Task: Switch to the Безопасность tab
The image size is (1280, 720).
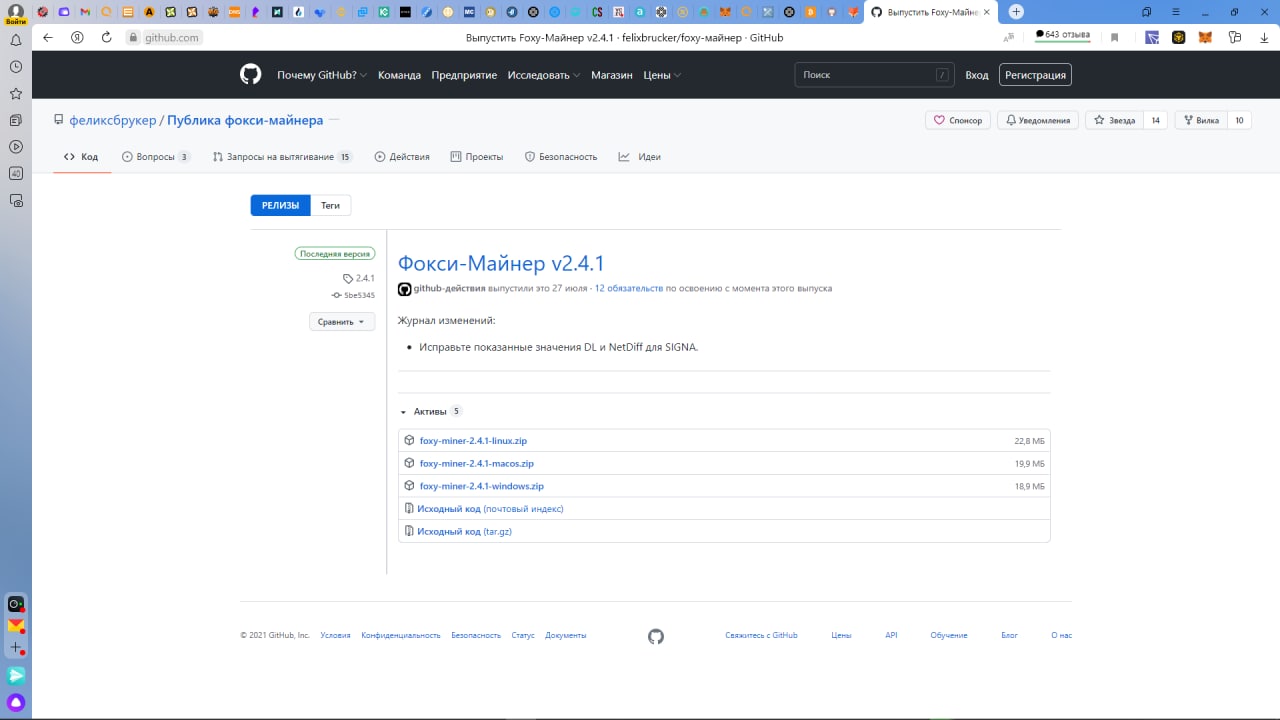Action: (561, 157)
